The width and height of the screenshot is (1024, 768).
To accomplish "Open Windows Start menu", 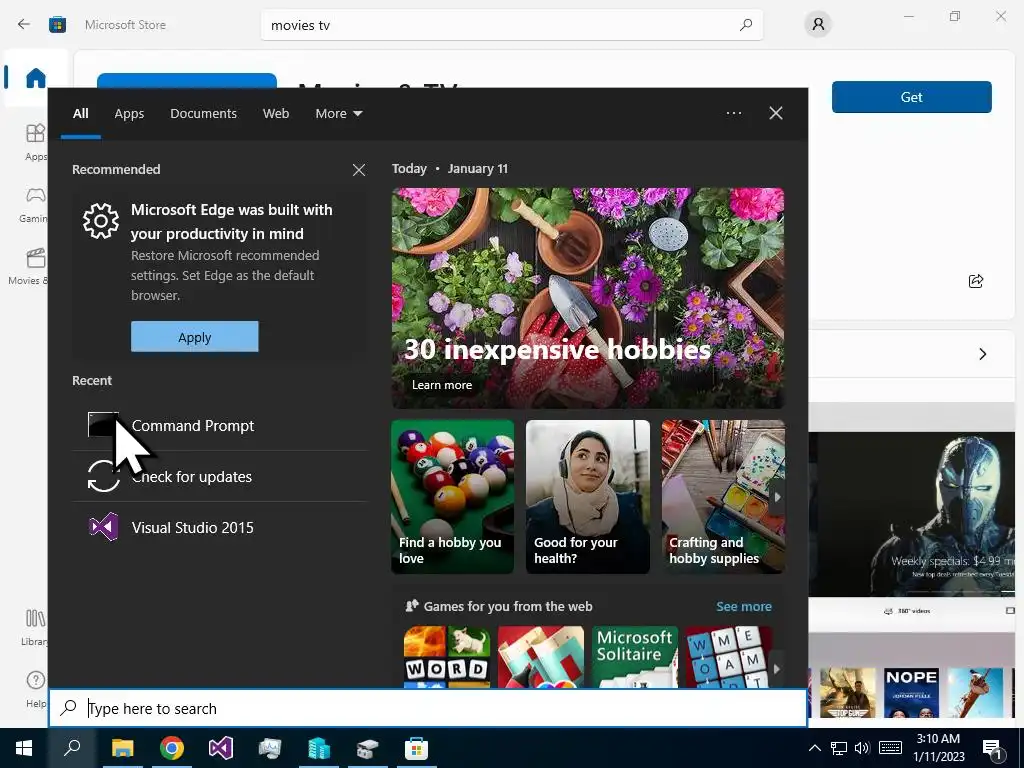I will pos(24,748).
